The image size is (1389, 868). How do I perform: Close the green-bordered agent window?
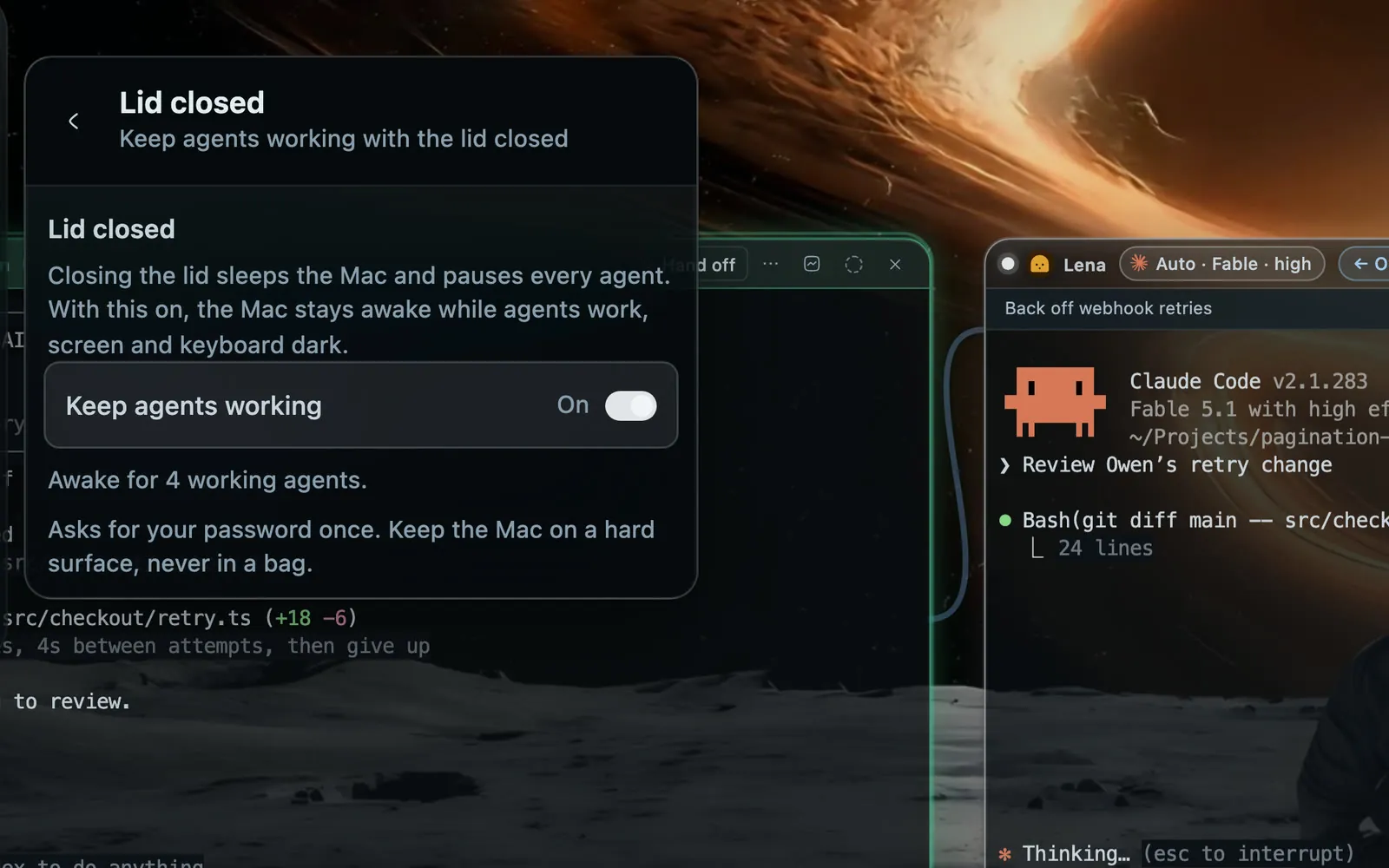click(x=895, y=264)
